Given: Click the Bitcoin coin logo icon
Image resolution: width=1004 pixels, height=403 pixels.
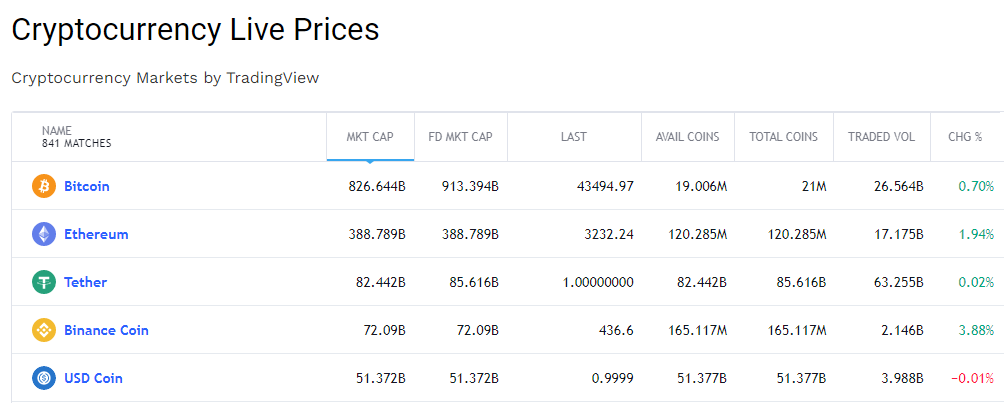Looking at the screenshot, I should point(44,186).
